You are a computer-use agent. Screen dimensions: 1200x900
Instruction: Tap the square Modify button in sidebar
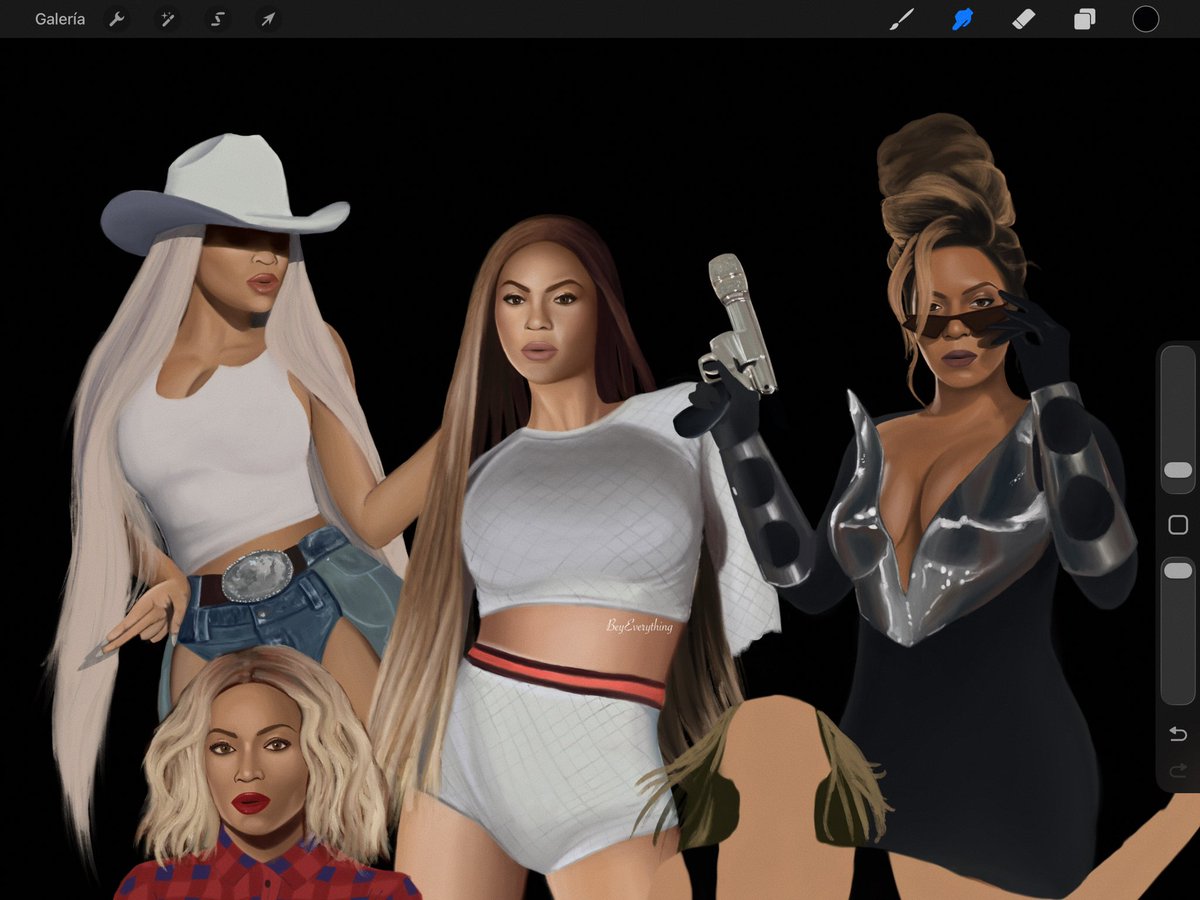point(1178,525)
